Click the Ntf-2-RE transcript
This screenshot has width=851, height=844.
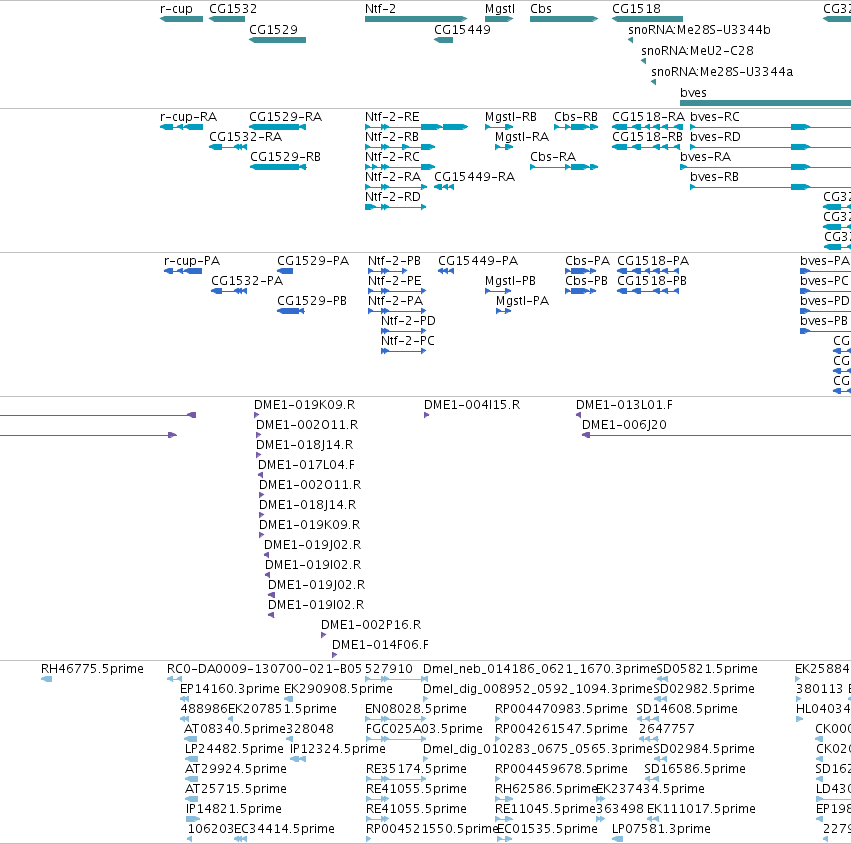click(x=416, y=127)
